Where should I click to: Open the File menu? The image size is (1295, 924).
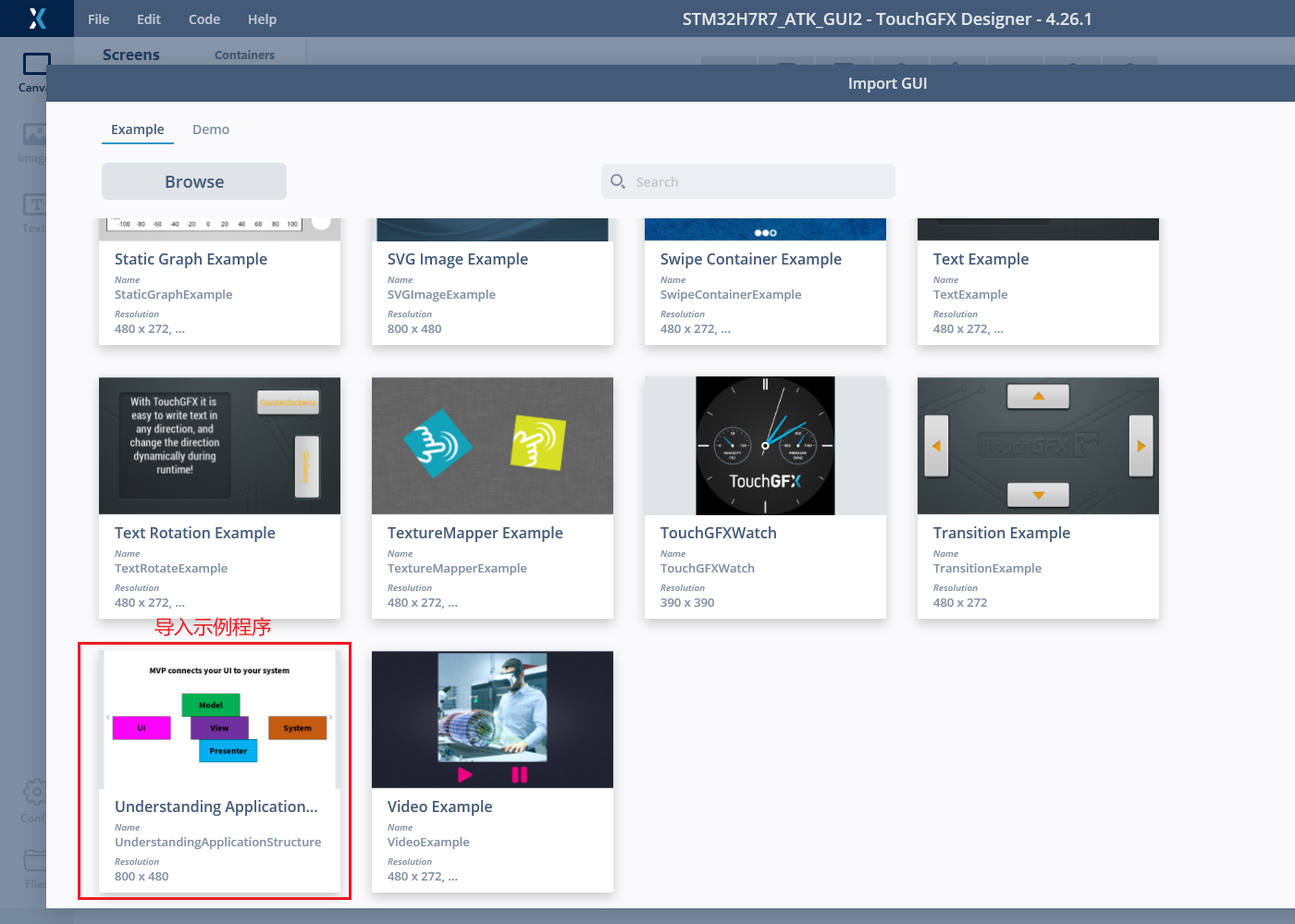pos(98,19)
